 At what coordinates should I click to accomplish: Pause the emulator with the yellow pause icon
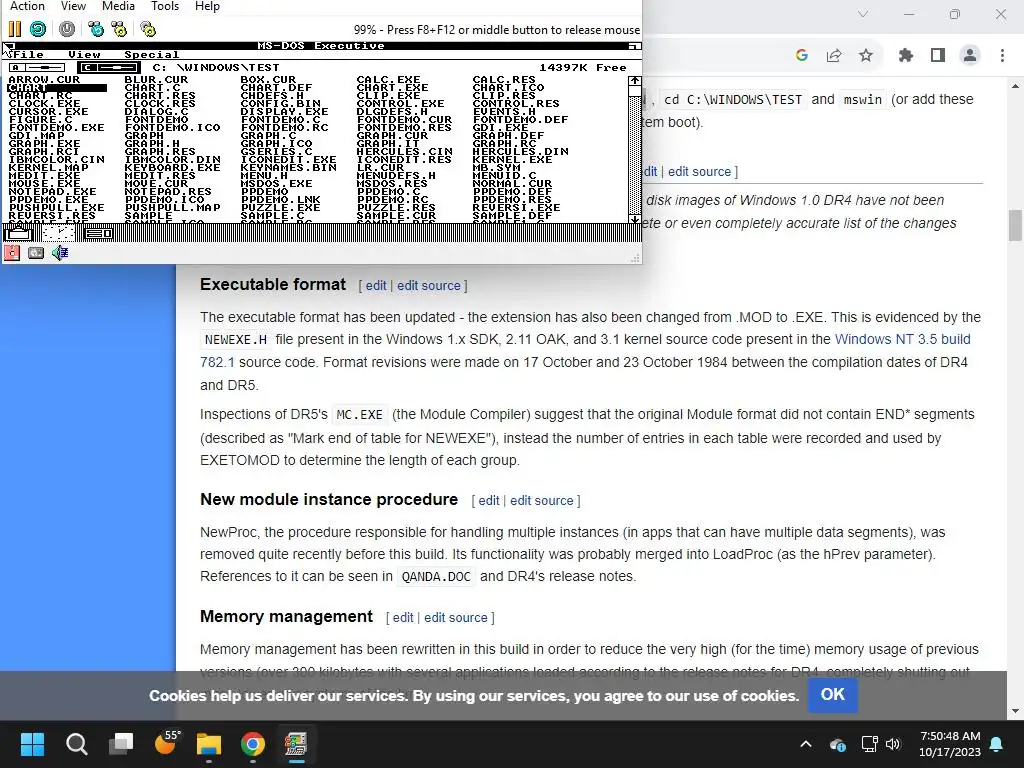[14, 29]
